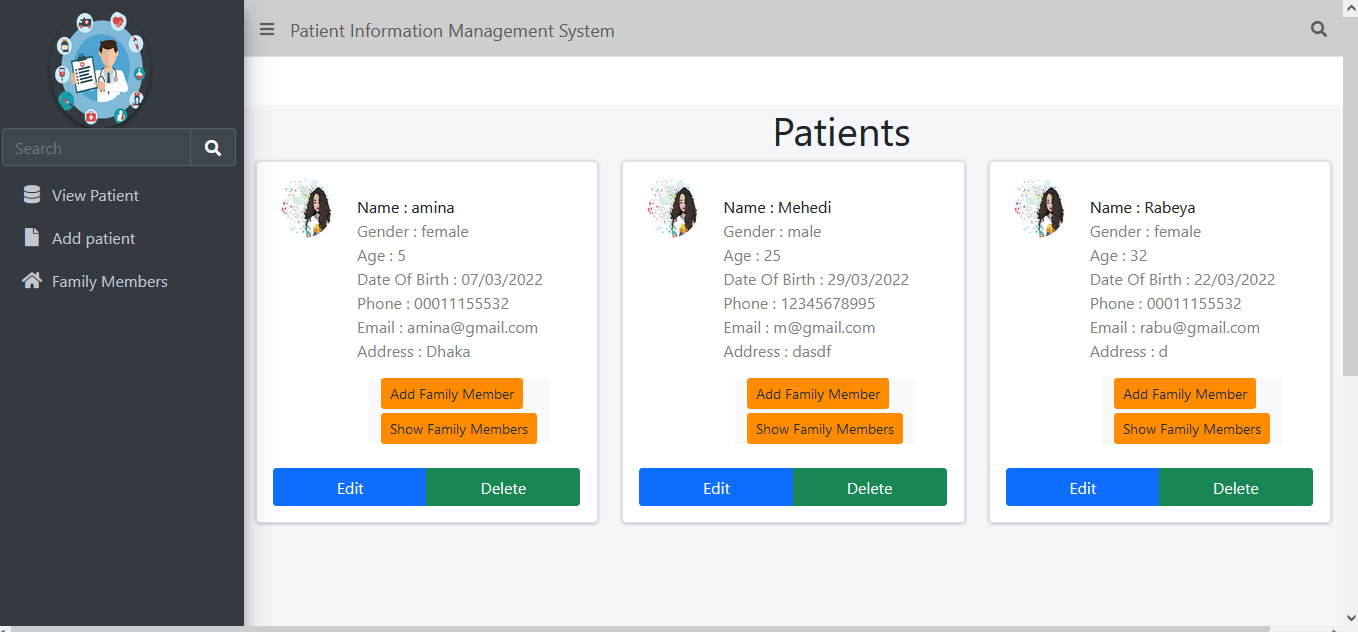Add Family Member for amina
1358x632 pixels.
click(x=452, y=394)
